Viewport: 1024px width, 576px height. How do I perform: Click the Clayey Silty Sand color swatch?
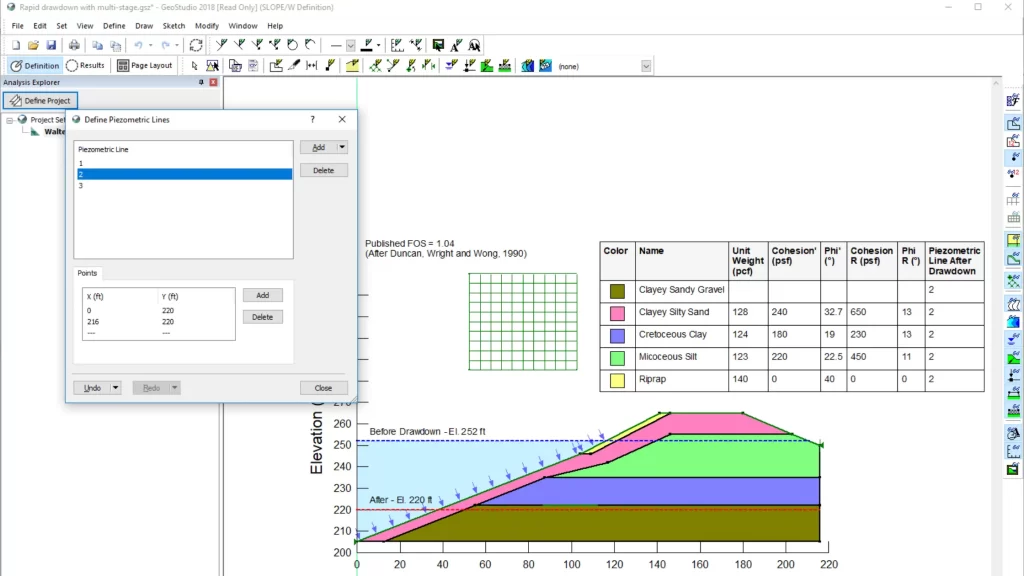617,312
